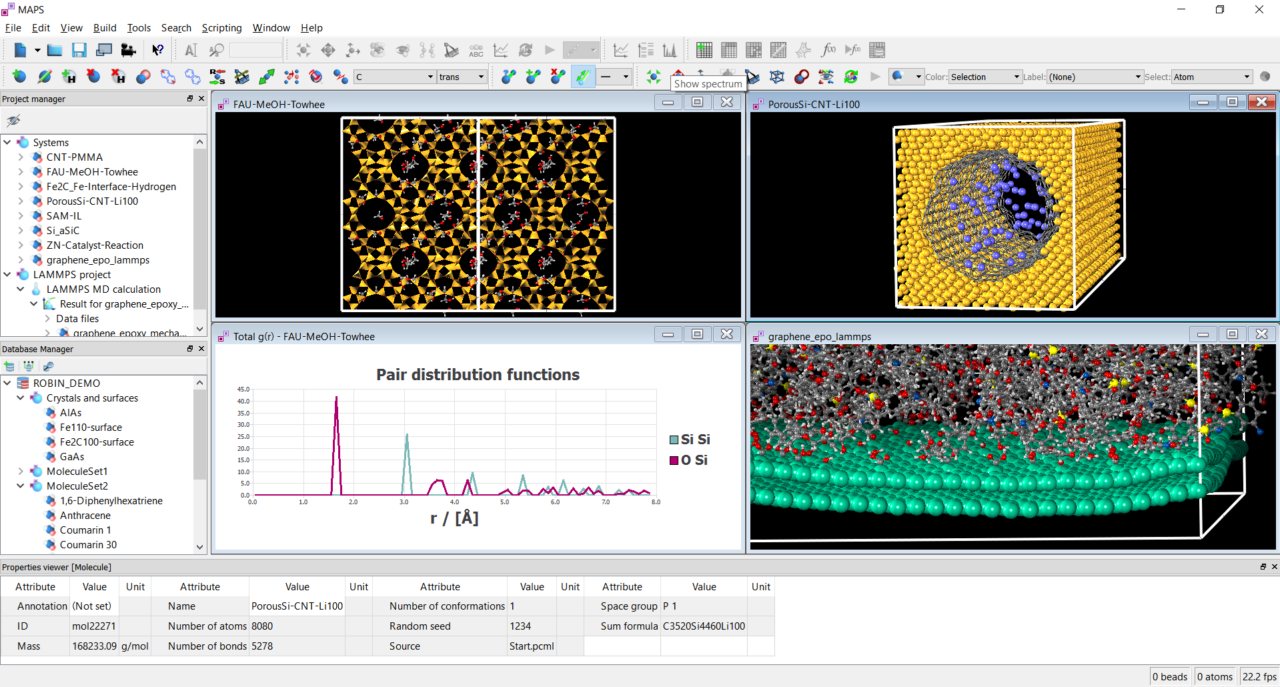
Task: Expand the CNT-PMMA tree item
Action: coord(21,157)
